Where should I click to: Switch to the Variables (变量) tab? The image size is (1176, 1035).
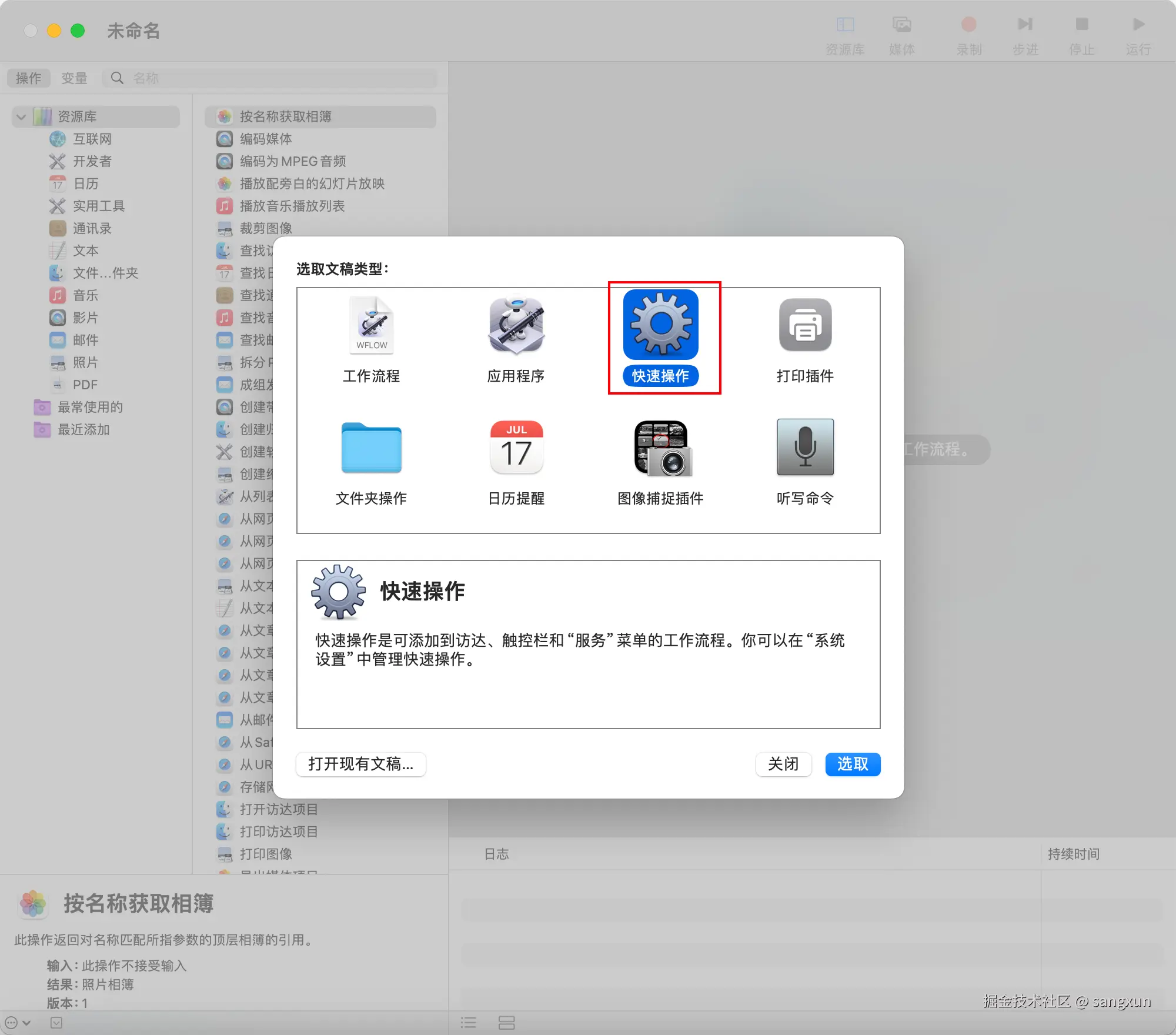[x=74, y=78]
